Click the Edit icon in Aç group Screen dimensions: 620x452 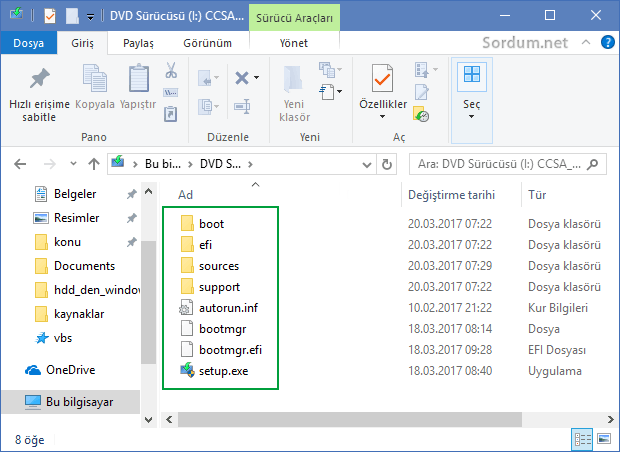pyautogui.click(x=422, y=92)
